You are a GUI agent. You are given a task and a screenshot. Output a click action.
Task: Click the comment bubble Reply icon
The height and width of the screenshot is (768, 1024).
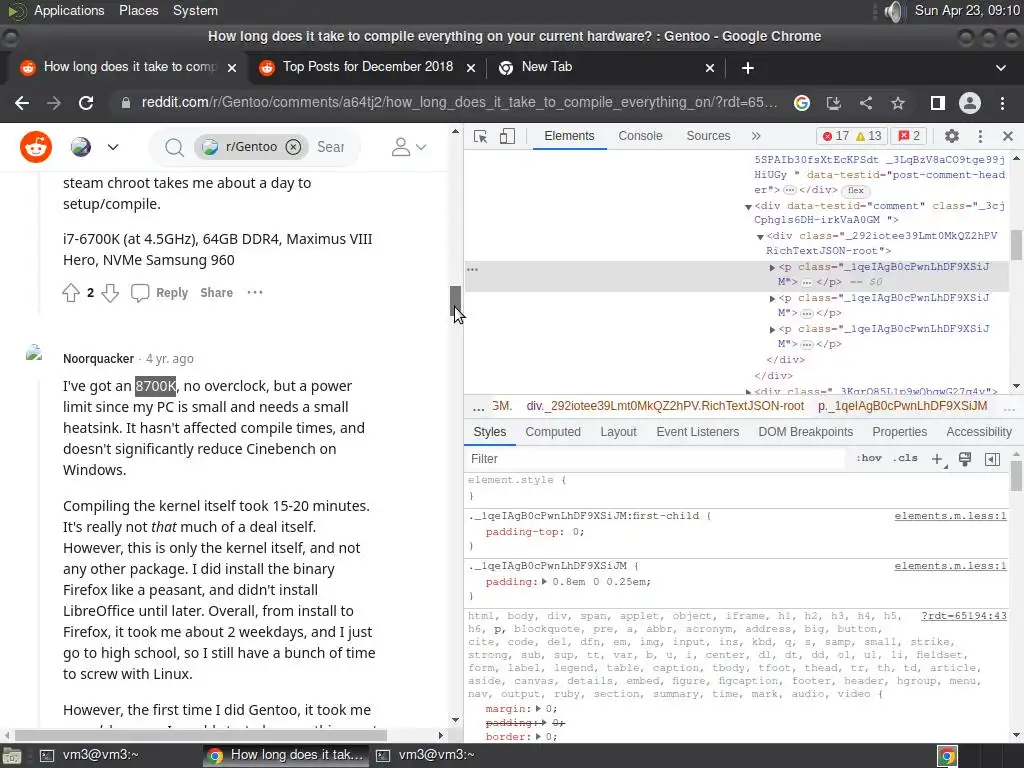[x=140, y=293]
